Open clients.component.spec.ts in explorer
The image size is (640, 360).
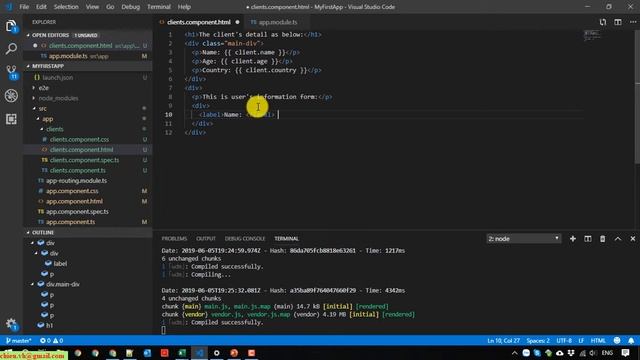click(x=84, y=160)
